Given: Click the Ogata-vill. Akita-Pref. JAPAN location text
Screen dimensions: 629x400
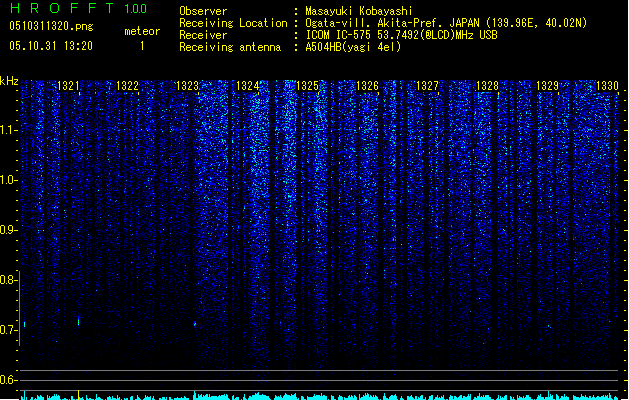Looking at the screenshot, I should point(446,23).
